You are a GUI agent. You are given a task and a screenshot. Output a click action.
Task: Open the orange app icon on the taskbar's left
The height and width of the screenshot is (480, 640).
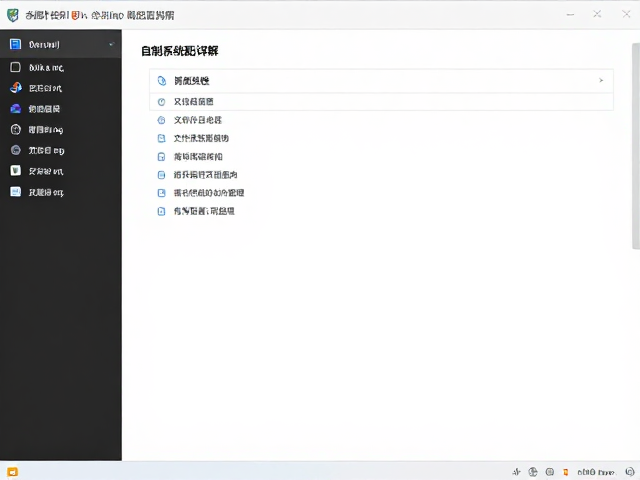tap(13, 472)
